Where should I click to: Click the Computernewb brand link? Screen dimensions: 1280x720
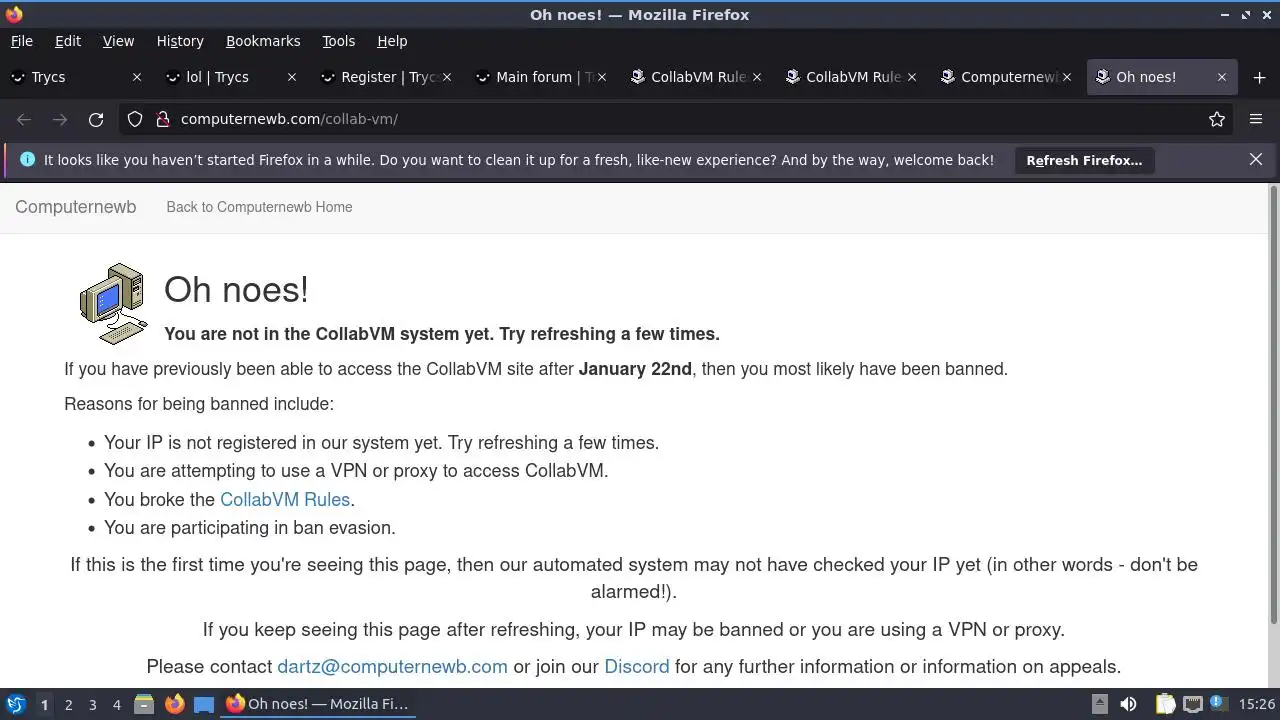(75, 207)
